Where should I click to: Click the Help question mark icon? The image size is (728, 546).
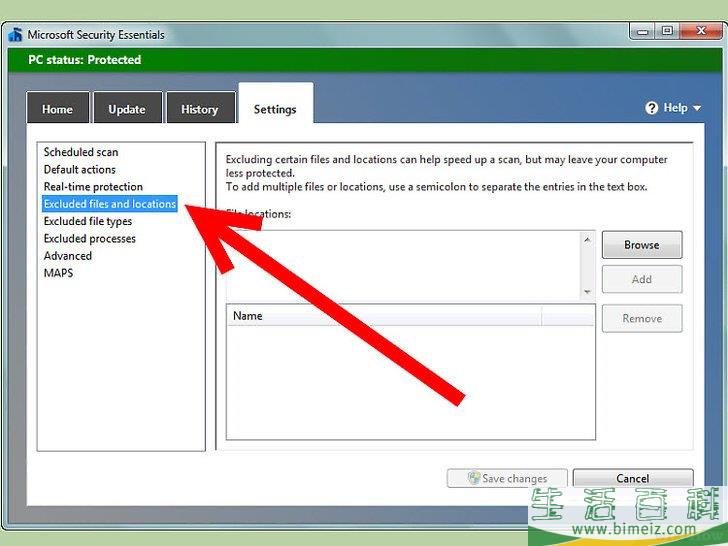coord(651,108)
